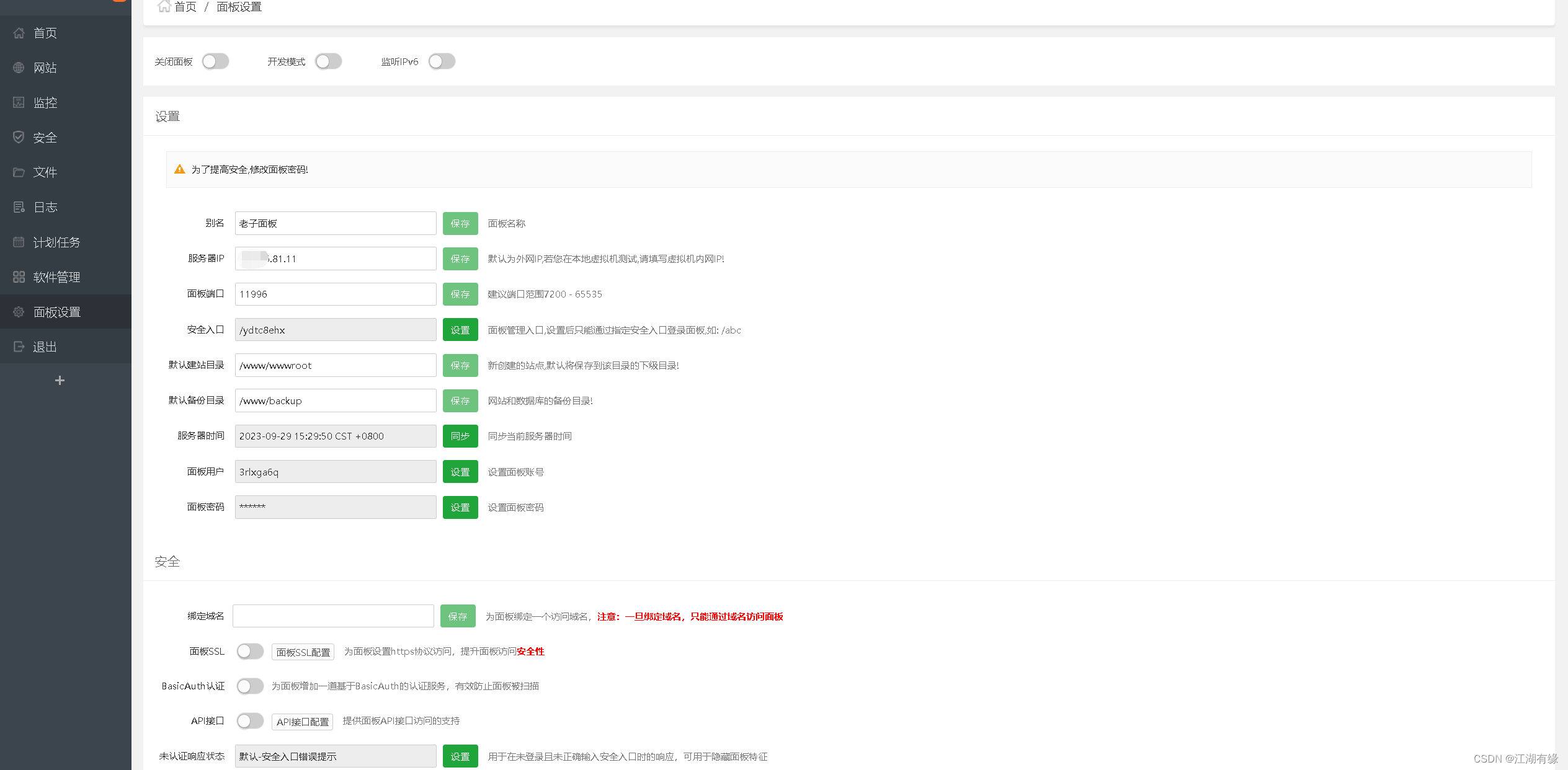Toggle the 关闭面板 switch
Viewport: 1568px width, 770px height.
pos(215,61)
